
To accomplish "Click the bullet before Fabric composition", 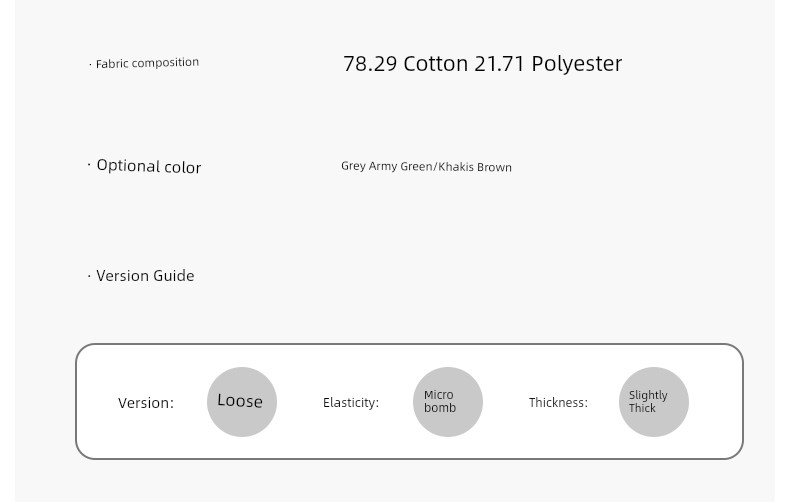I will [x=90, y=64].
